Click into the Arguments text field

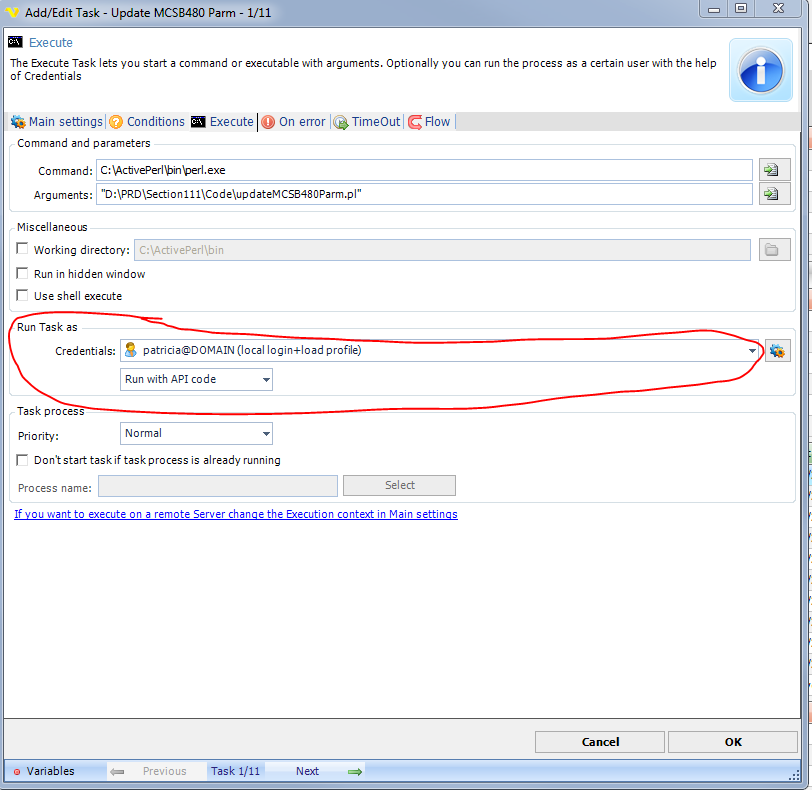click(x=424, y=194)
